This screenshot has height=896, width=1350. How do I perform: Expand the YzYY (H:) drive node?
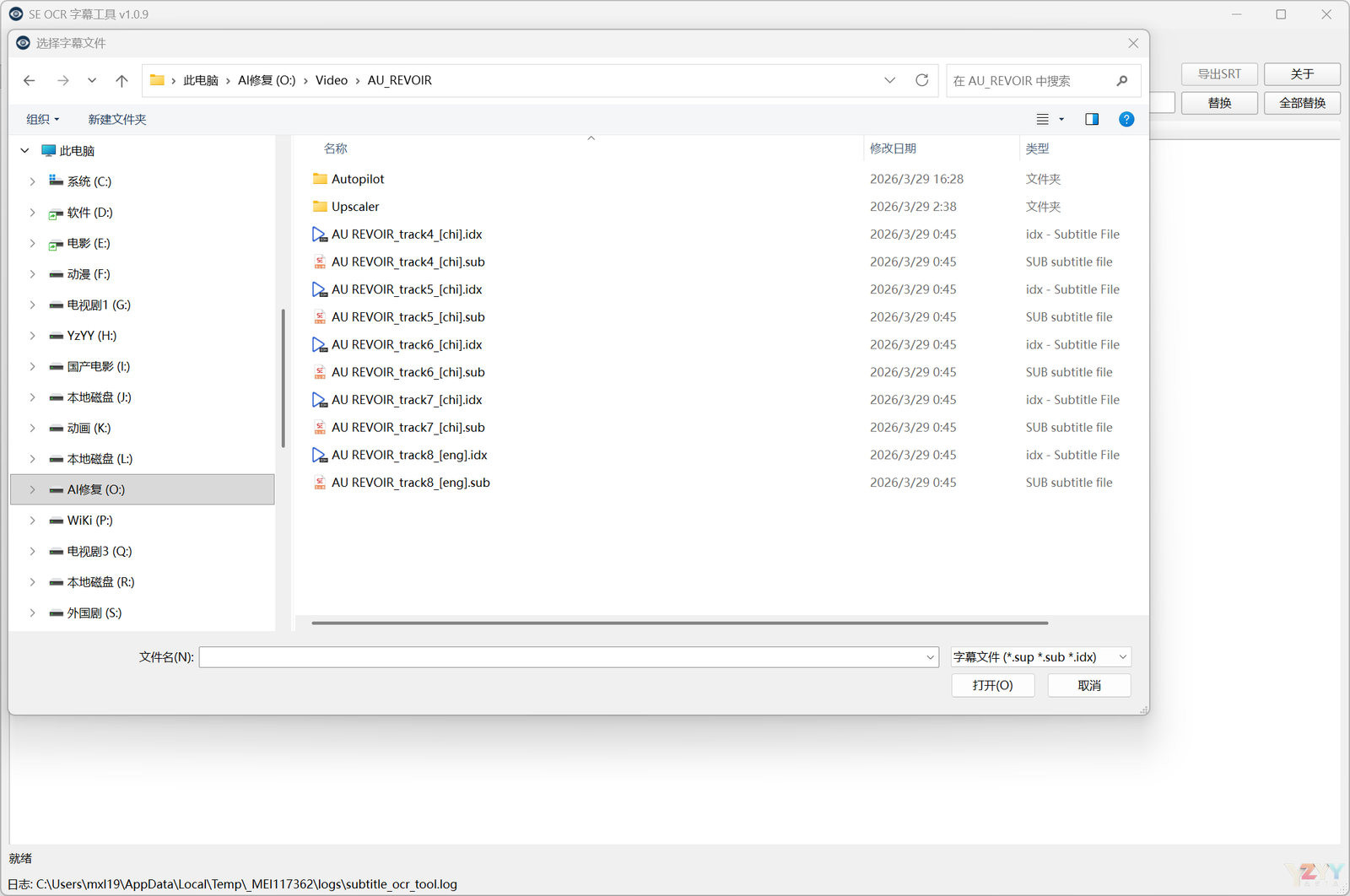[32, 336]
